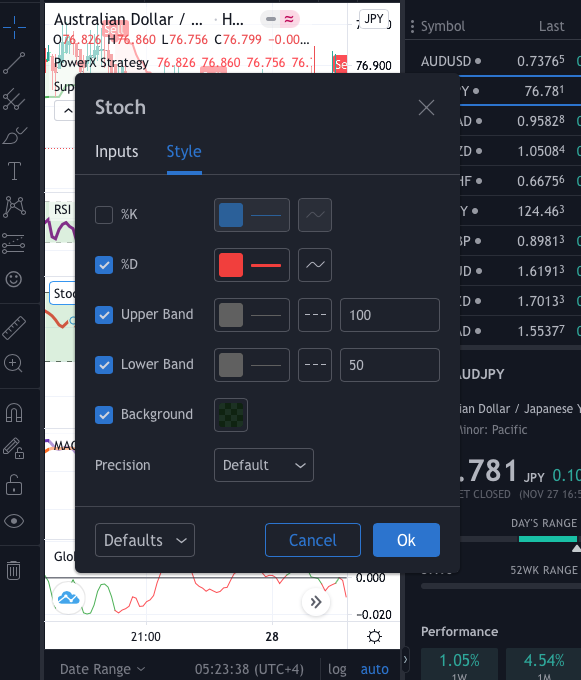Uncheck the Lower Band checkbox

point(104,365)
